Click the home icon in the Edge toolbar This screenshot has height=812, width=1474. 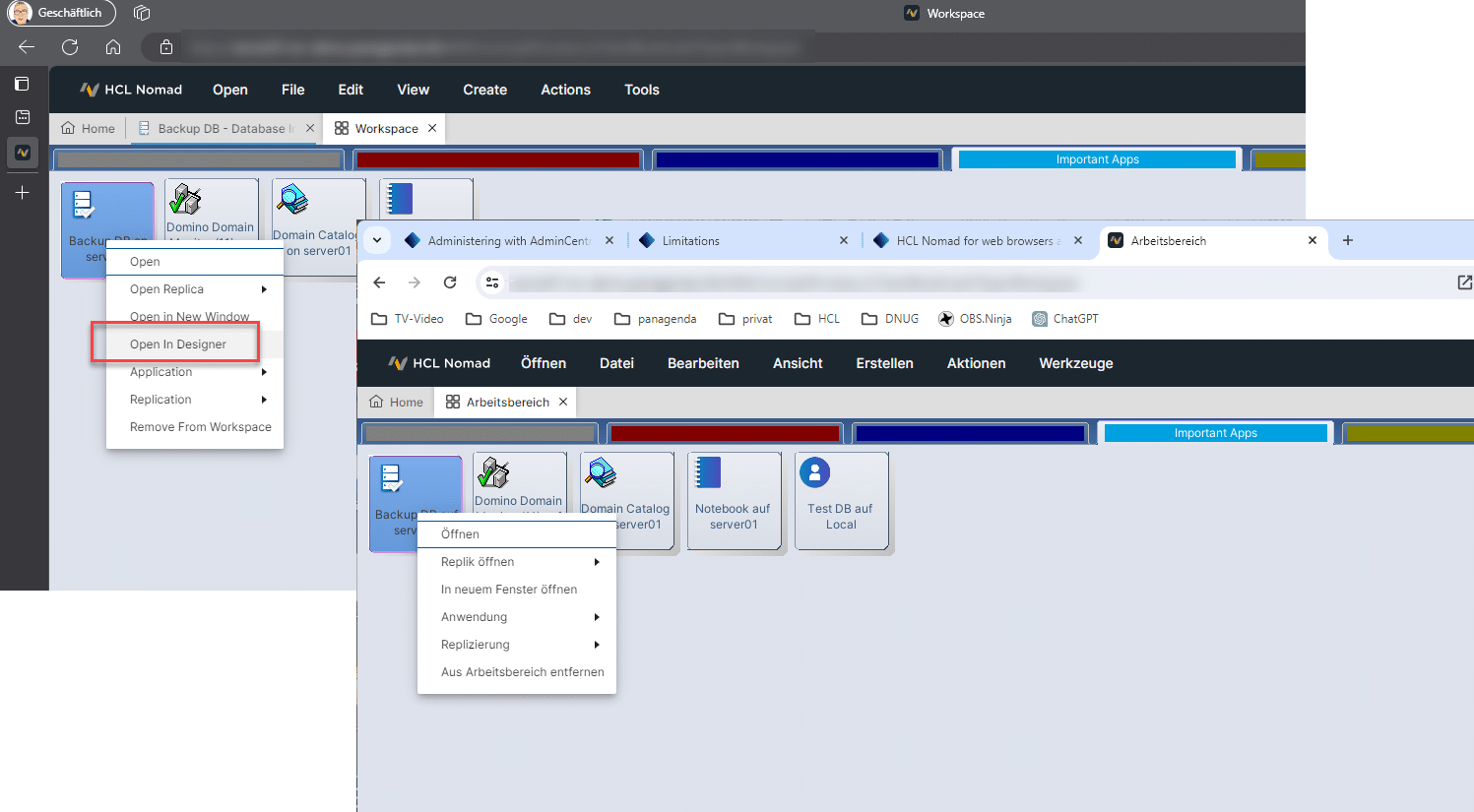(113, 47)
